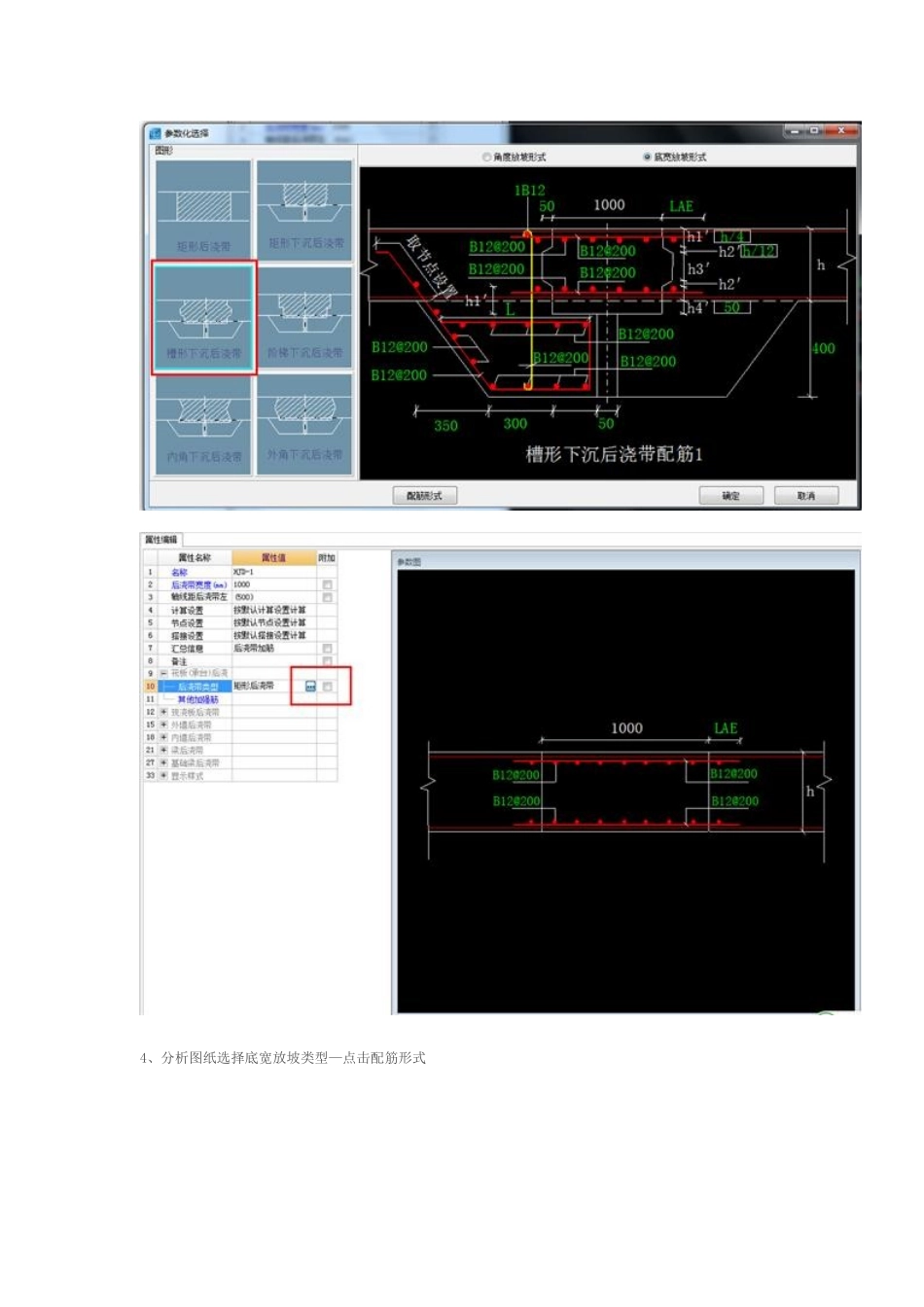924x1307 pixels.
Task: Edit the 50 parameter box beside h4'
Action: click(731, 308)
